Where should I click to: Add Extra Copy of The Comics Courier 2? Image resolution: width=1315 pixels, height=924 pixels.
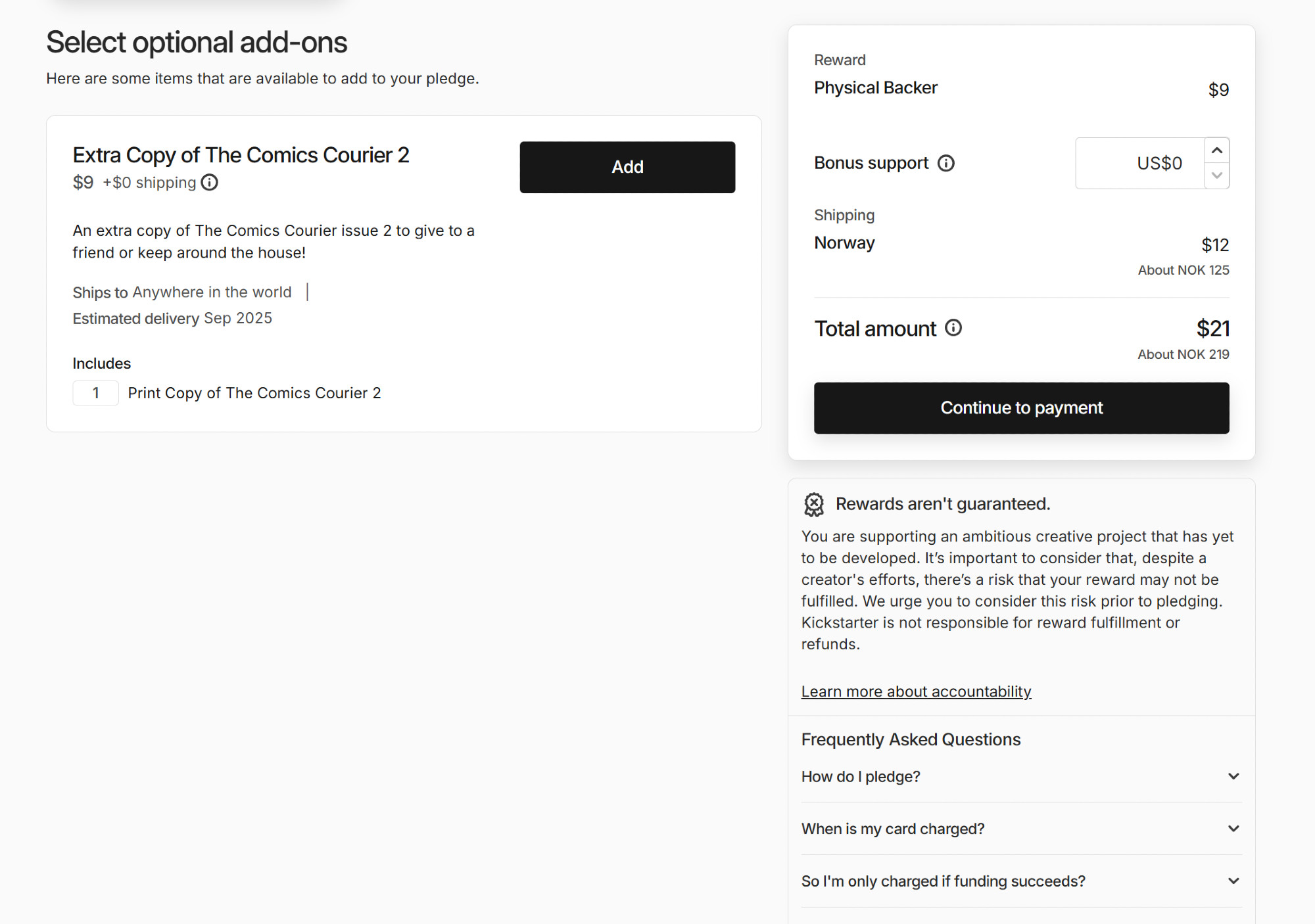[627, 167]
